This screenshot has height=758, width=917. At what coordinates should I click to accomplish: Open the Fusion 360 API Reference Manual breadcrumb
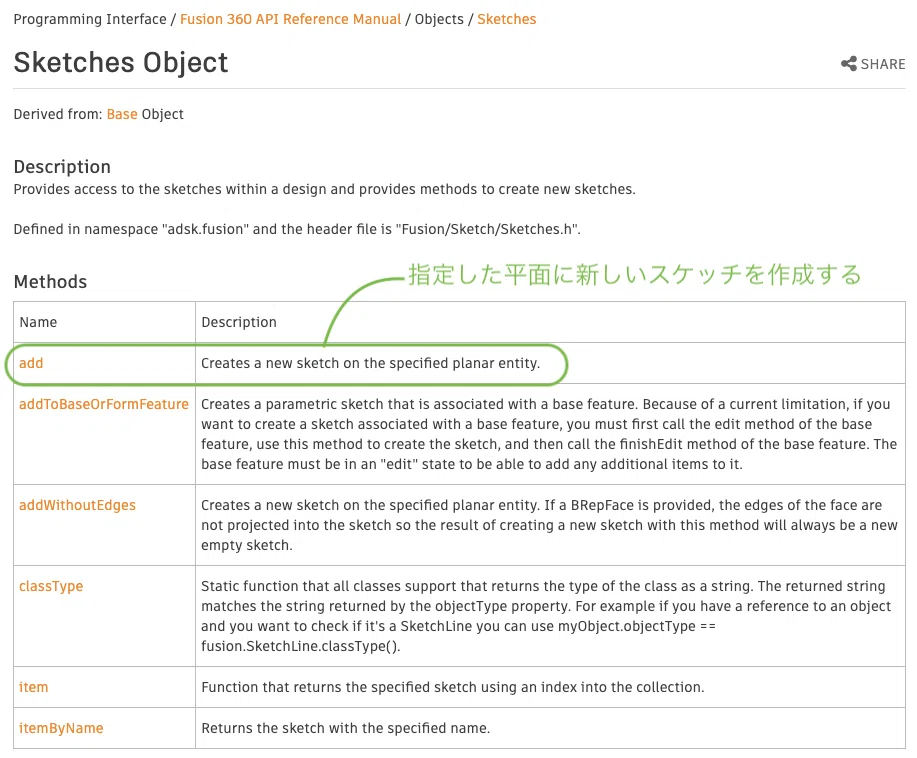(291, 19)
